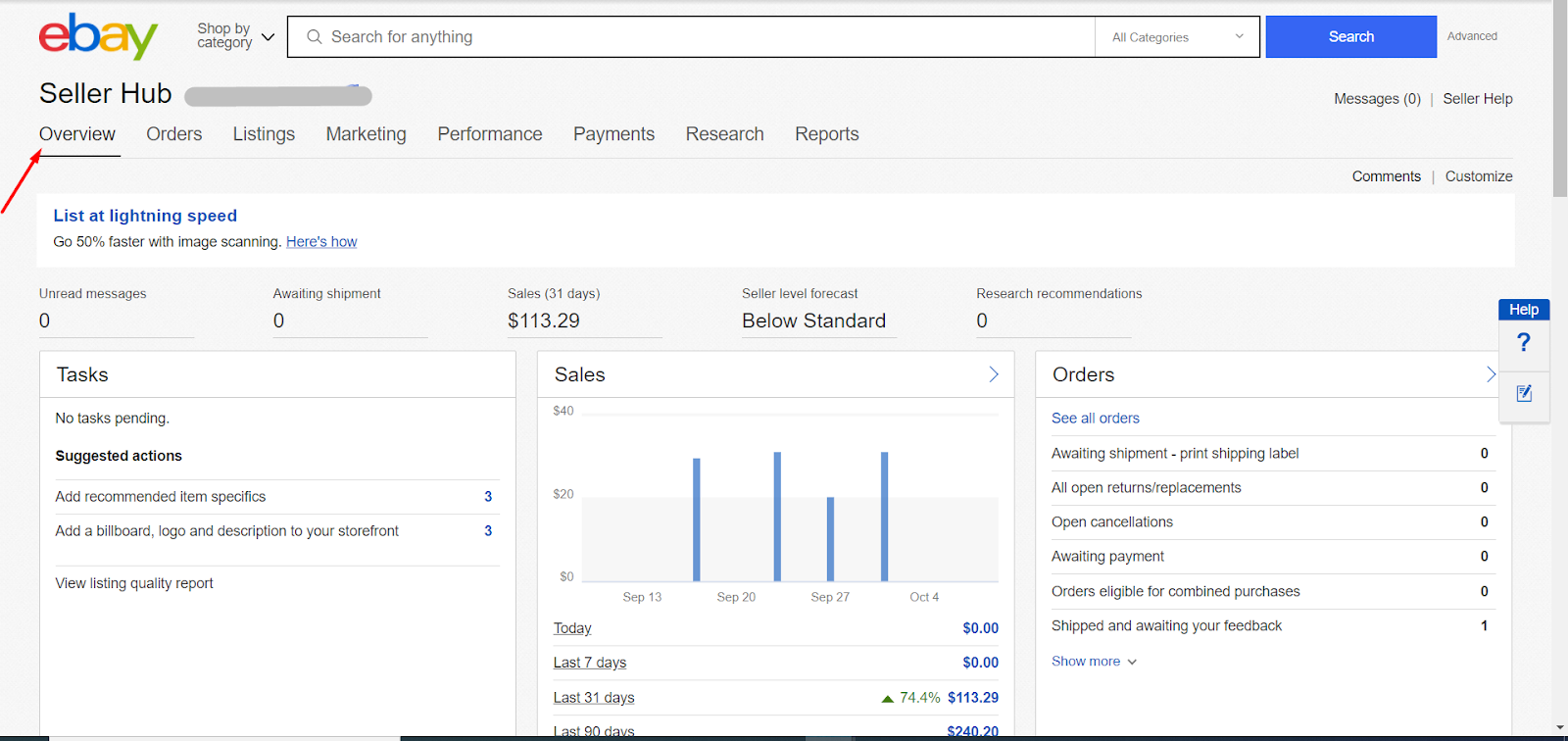Image resolution: width=1568 pixels, height=741 pixels.
Task: Open Last 31 days sales link
Action: pyautogui.click(x=594, y=698)
